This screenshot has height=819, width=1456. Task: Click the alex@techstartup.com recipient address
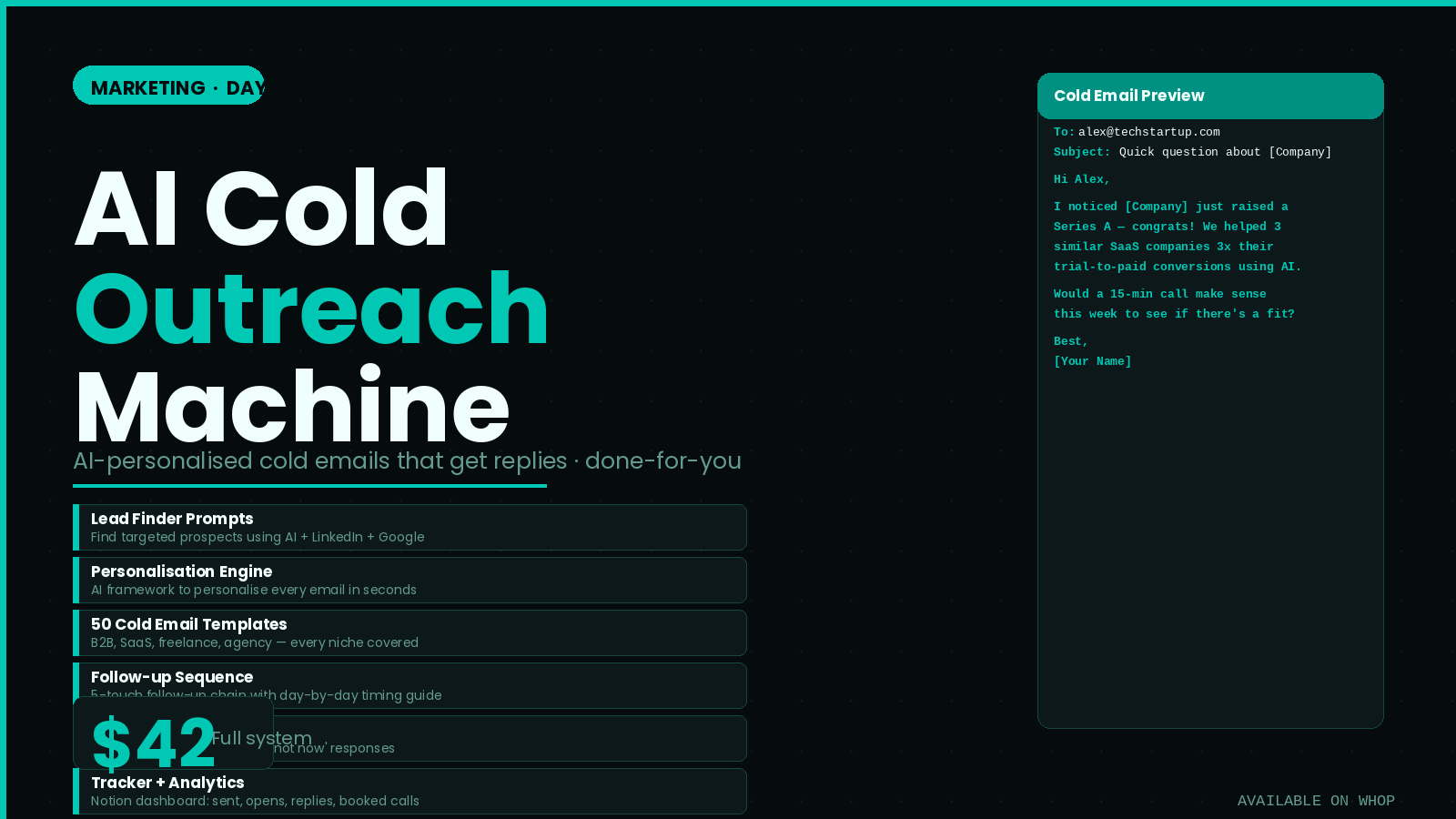point(1149,132)
